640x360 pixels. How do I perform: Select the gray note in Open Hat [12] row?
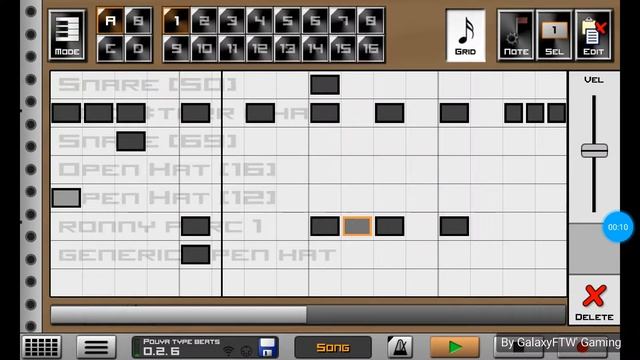(x=66, y=198)
